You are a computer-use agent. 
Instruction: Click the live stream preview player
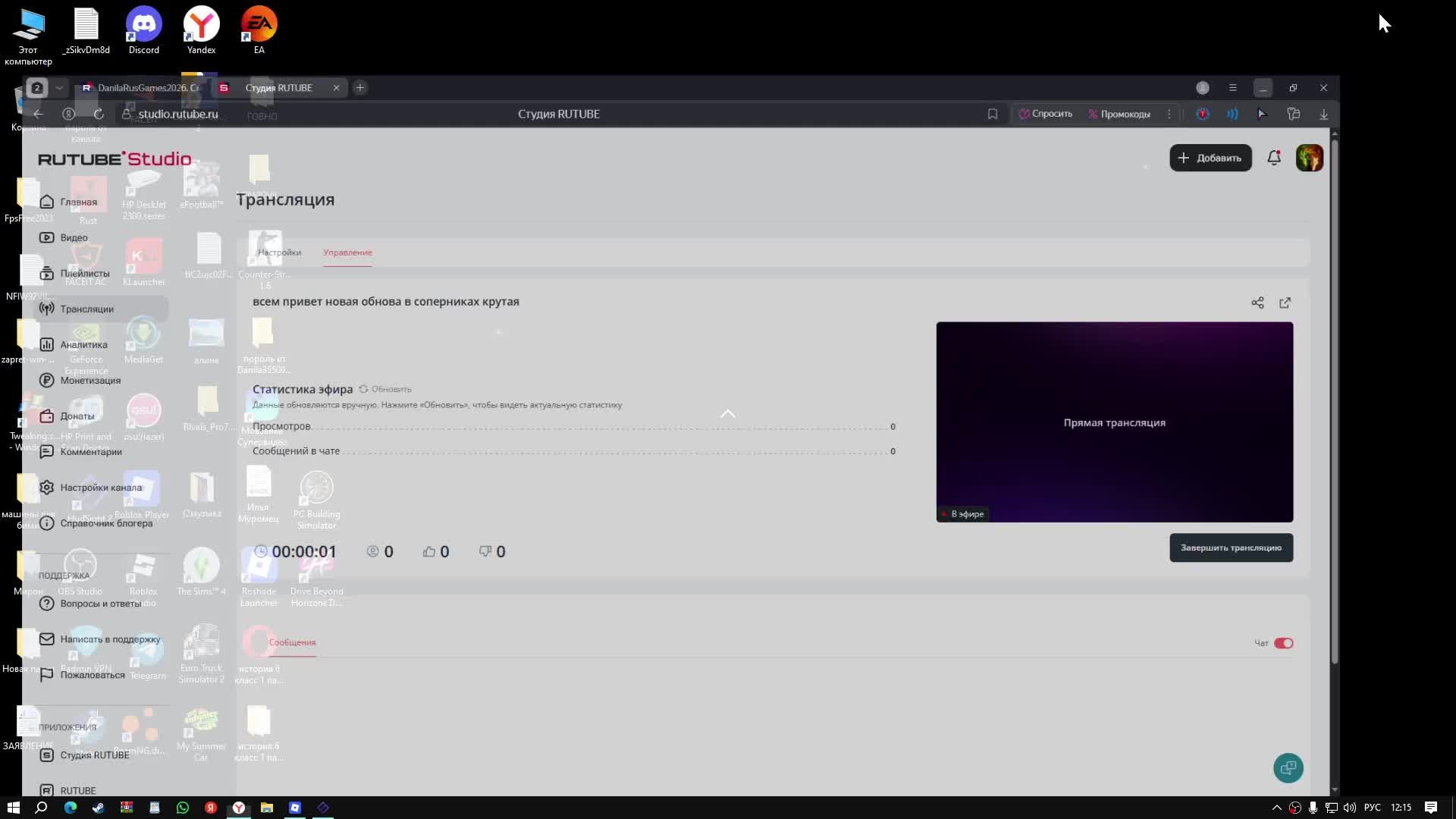(1114, 422)
